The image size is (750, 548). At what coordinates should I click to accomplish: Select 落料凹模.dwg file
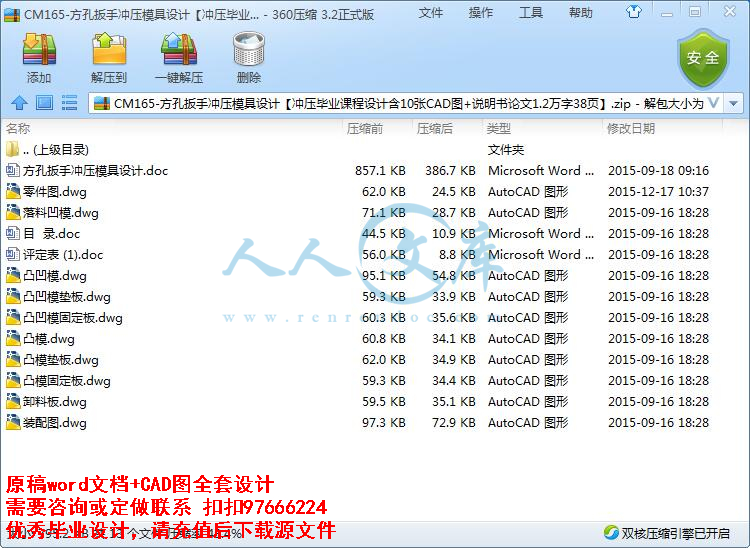coord(359,213)
